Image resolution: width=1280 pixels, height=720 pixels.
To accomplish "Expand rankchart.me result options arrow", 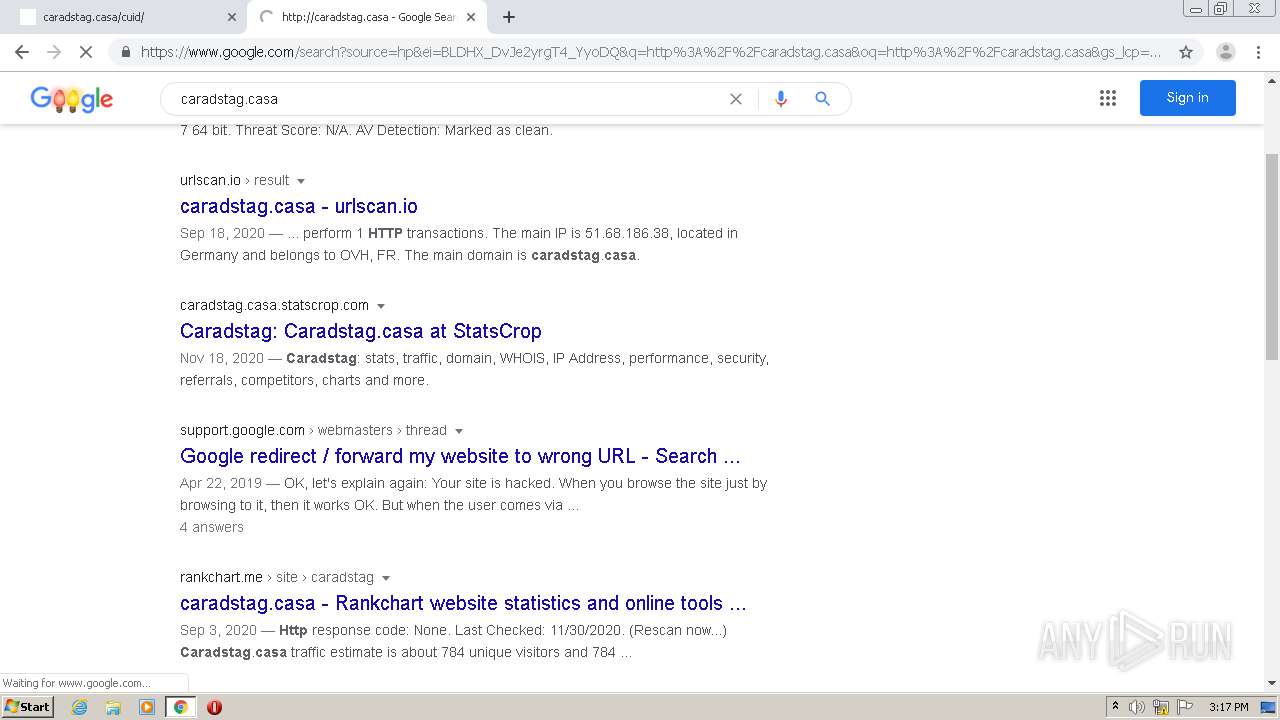I will 386,578.
